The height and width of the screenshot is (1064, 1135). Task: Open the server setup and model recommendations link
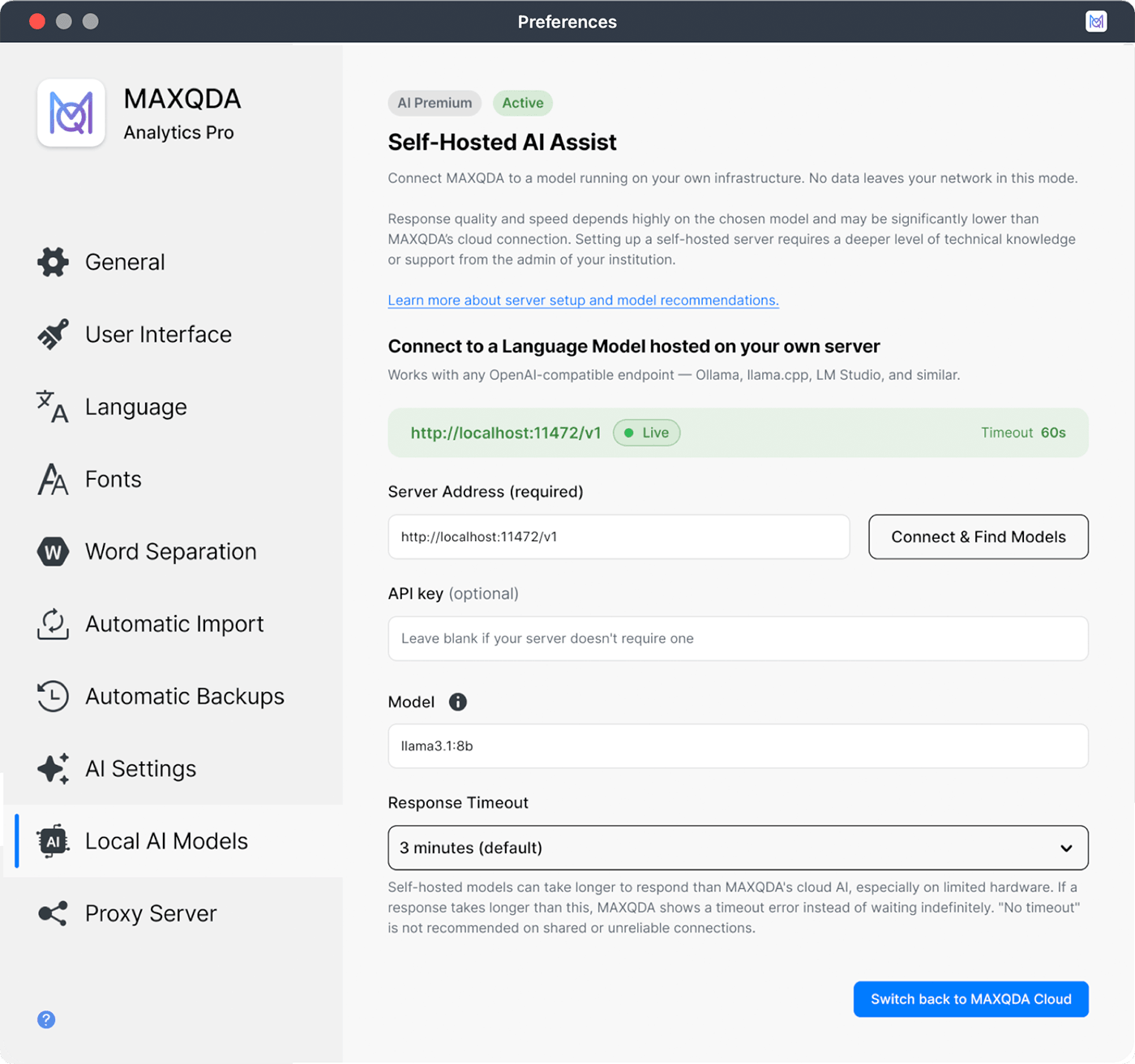click(584, 300)
